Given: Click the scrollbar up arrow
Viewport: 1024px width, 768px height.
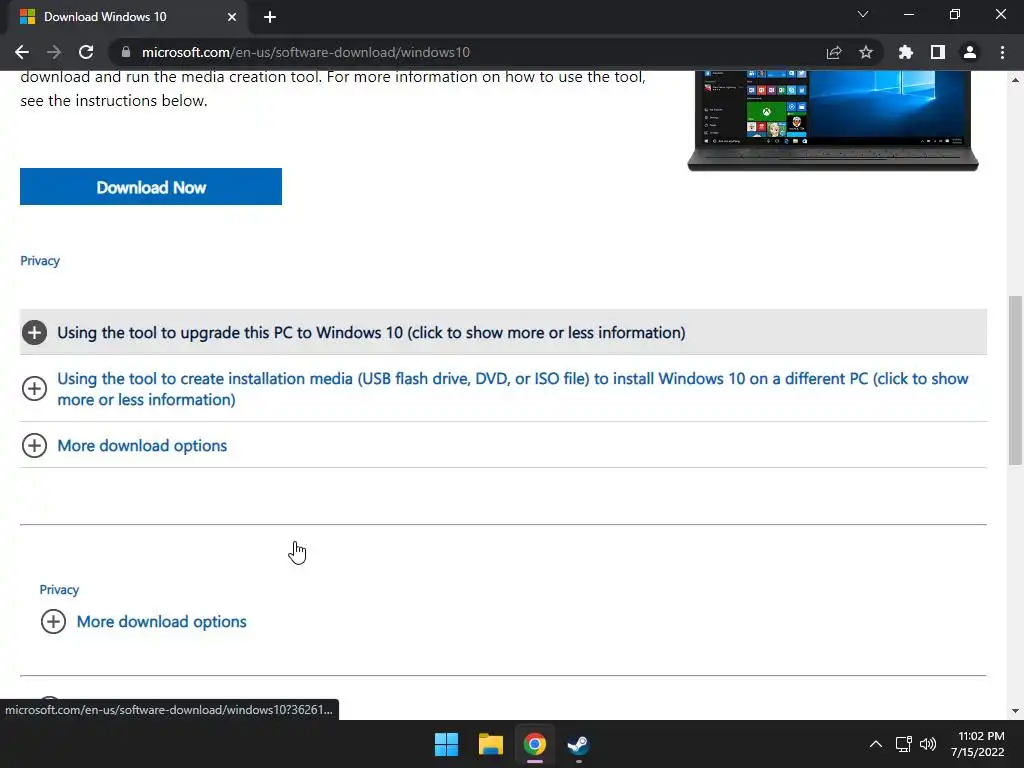Looking at the screenshot, I should 1015,80.
